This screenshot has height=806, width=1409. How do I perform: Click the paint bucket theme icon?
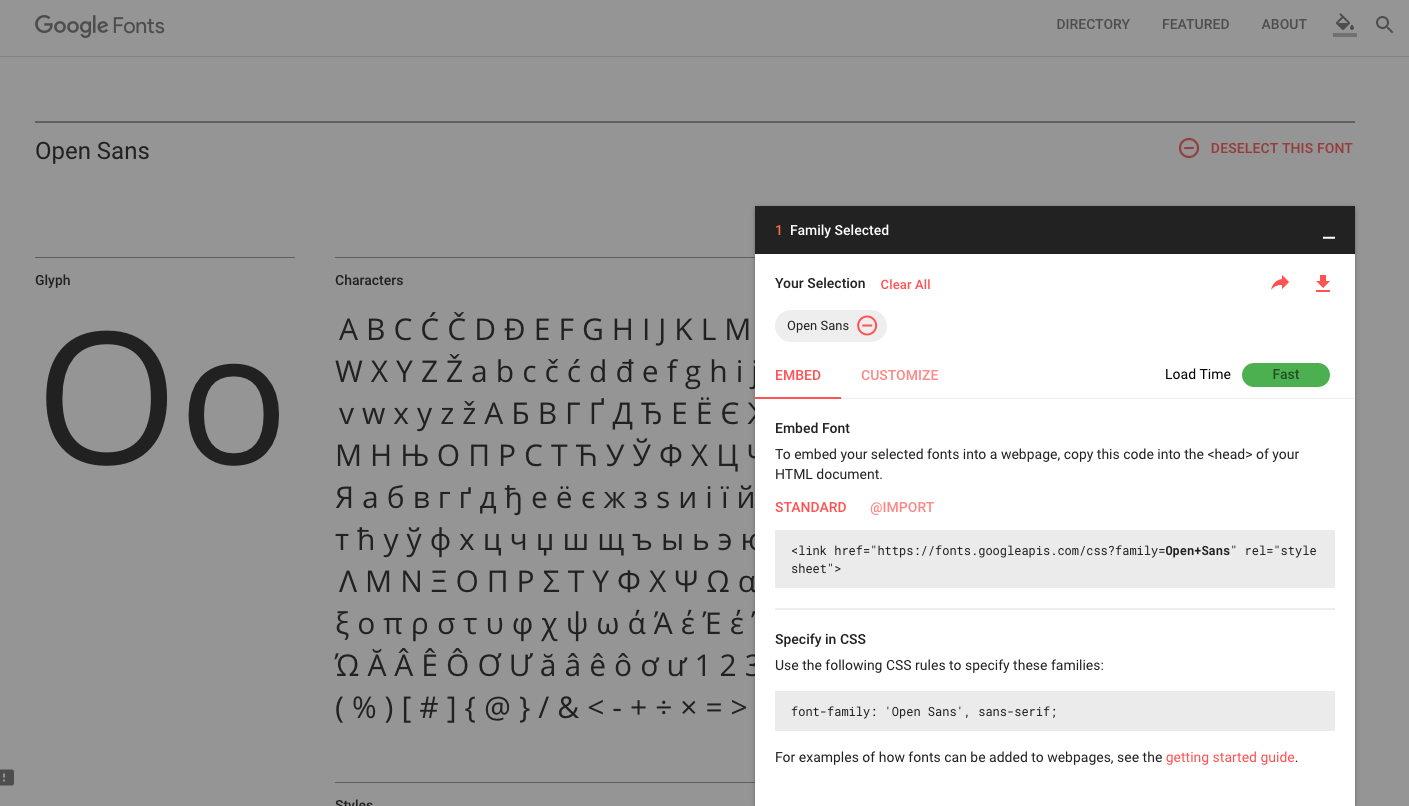[1345, 25]
